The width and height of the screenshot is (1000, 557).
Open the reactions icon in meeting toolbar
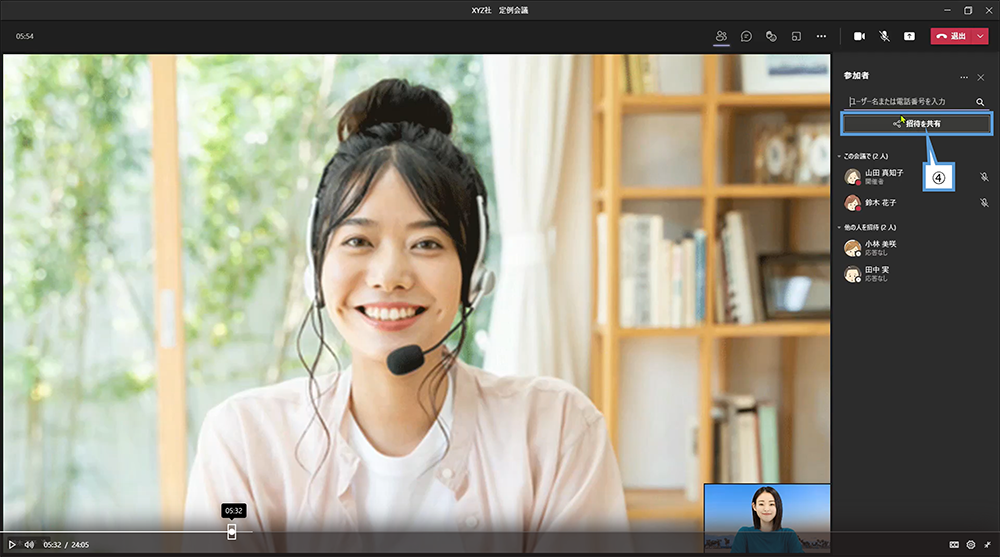tap(771, 36)
